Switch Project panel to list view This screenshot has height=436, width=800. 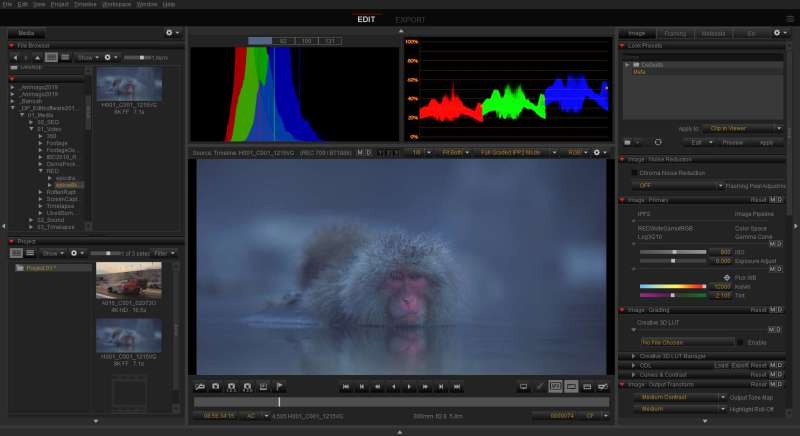coord(30,253)
